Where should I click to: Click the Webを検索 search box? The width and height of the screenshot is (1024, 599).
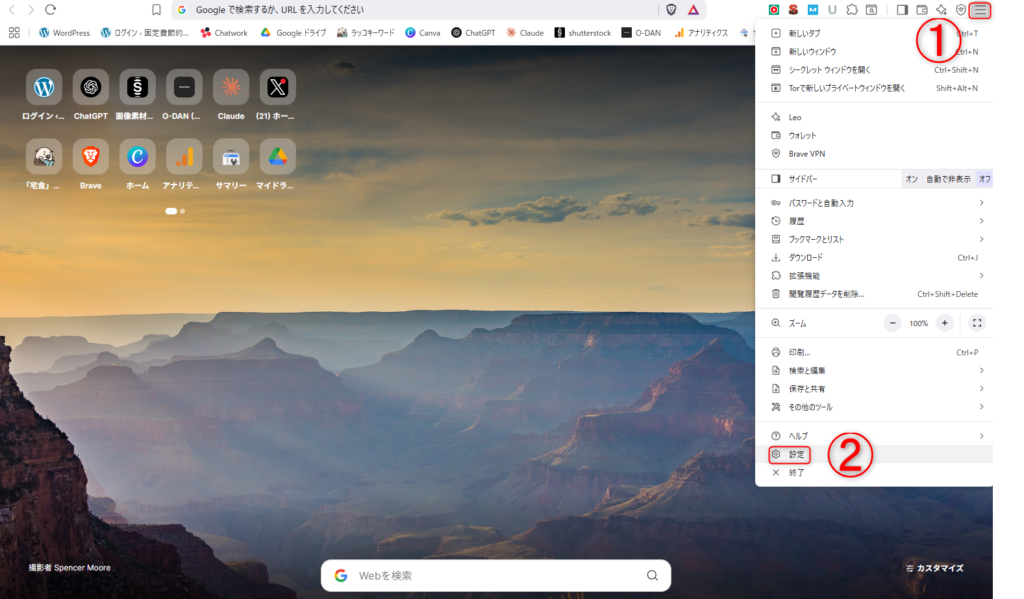coord(495,576)
